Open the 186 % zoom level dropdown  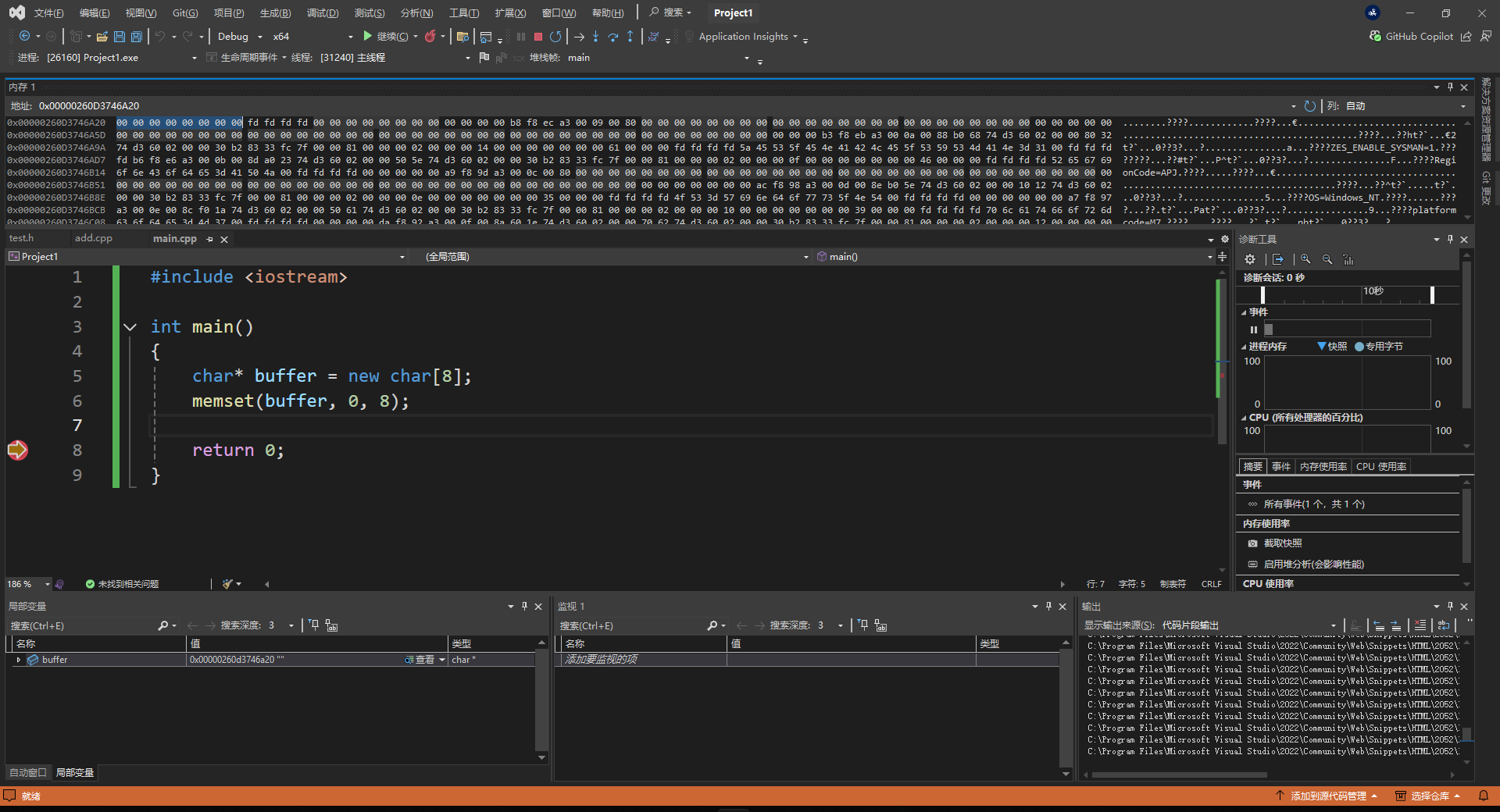pos(47,584)
